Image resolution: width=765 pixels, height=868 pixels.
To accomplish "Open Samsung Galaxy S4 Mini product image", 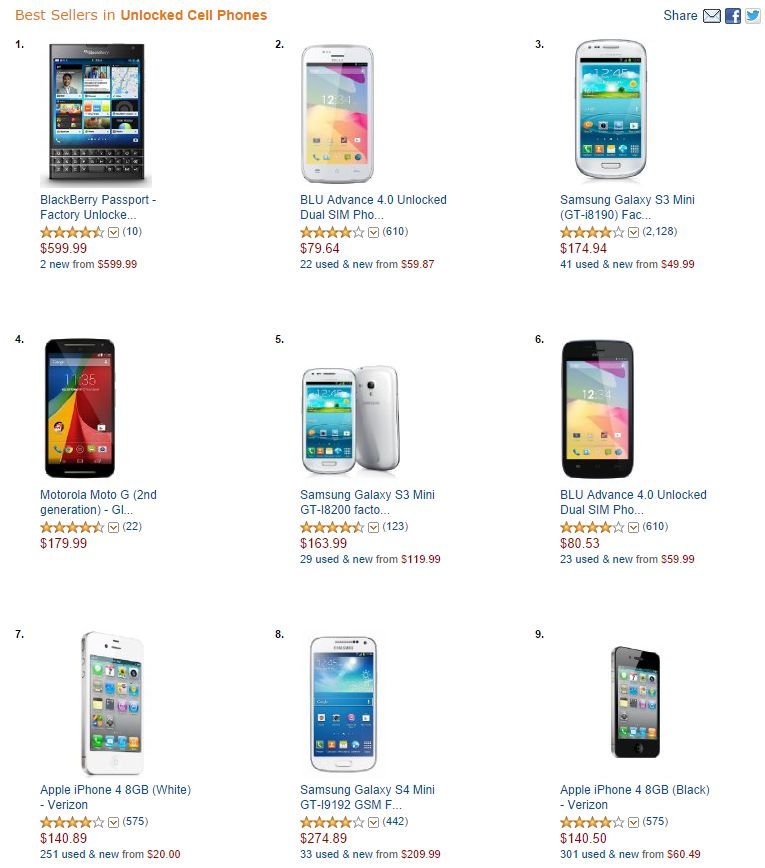I will (x=343, y=703).
